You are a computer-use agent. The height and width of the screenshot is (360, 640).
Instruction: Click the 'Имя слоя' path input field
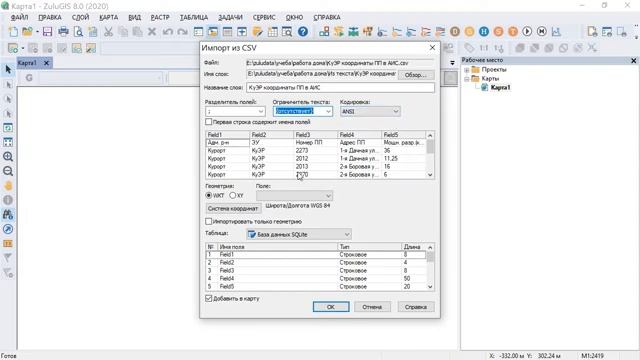pyautogui.click(x=321, y=74)
